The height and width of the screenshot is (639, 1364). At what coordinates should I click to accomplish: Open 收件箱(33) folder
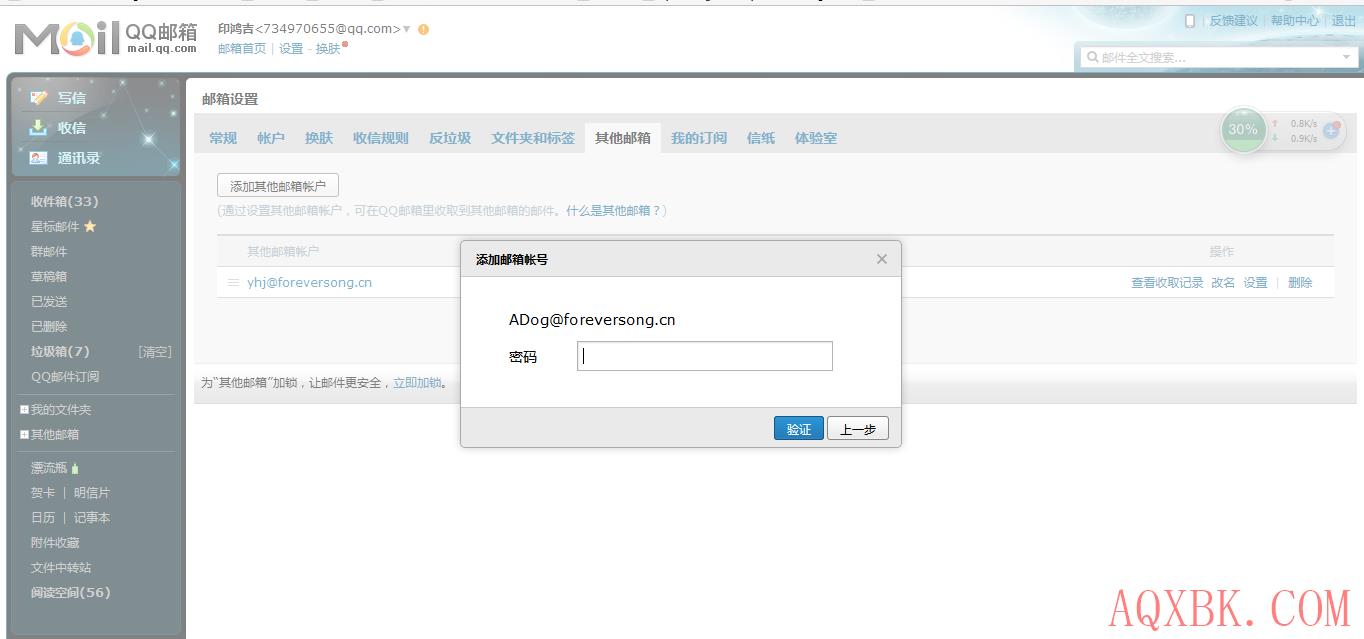pyautogui.click(x=65, y=201)
